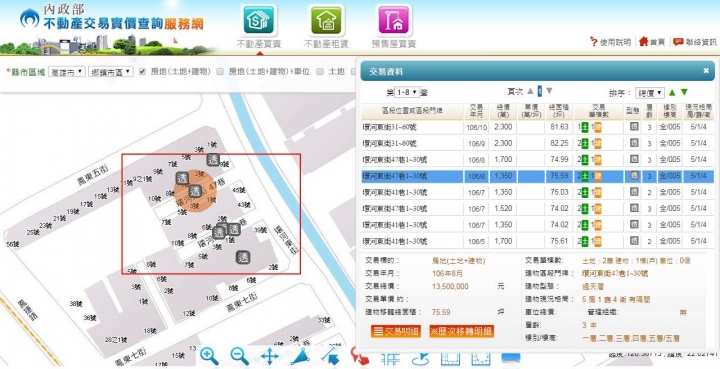This screenshot has width=720, height=369.
Task: Open 歷次移轉明細 transfer history button
Action: [x=461, y=331]
